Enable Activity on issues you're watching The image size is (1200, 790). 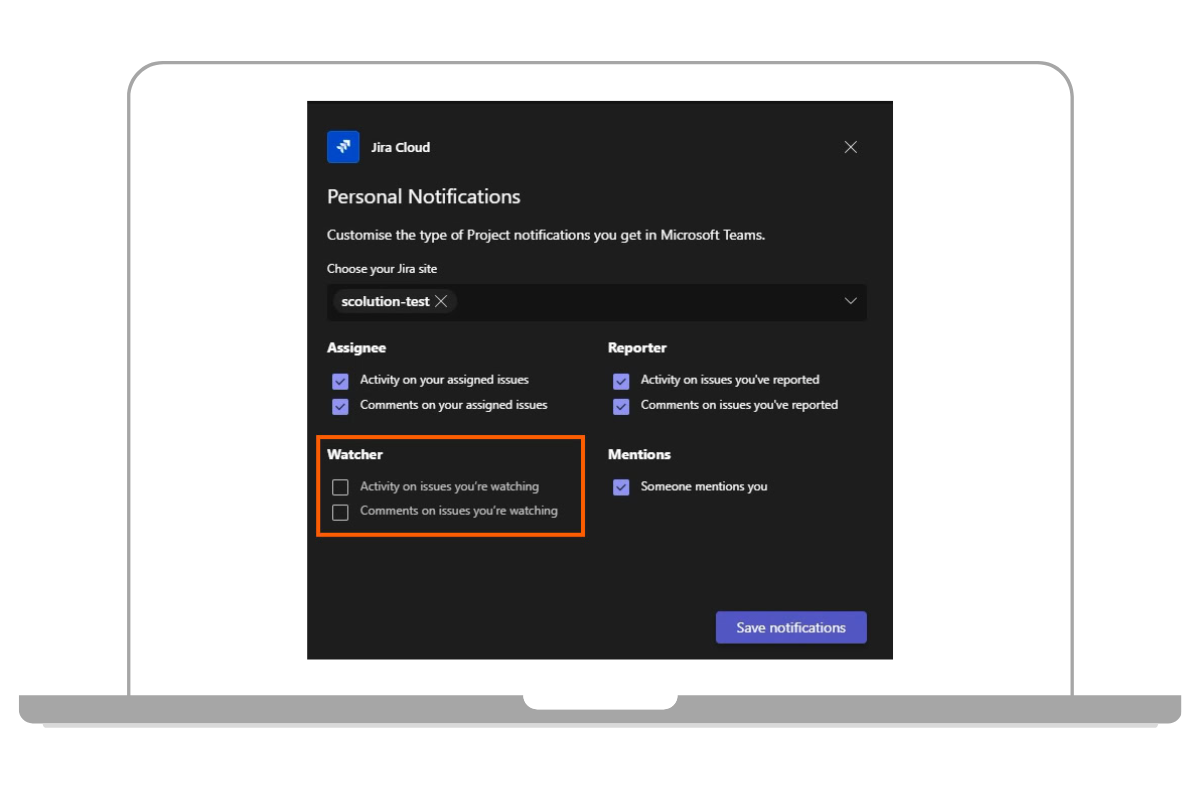[340, 487]
